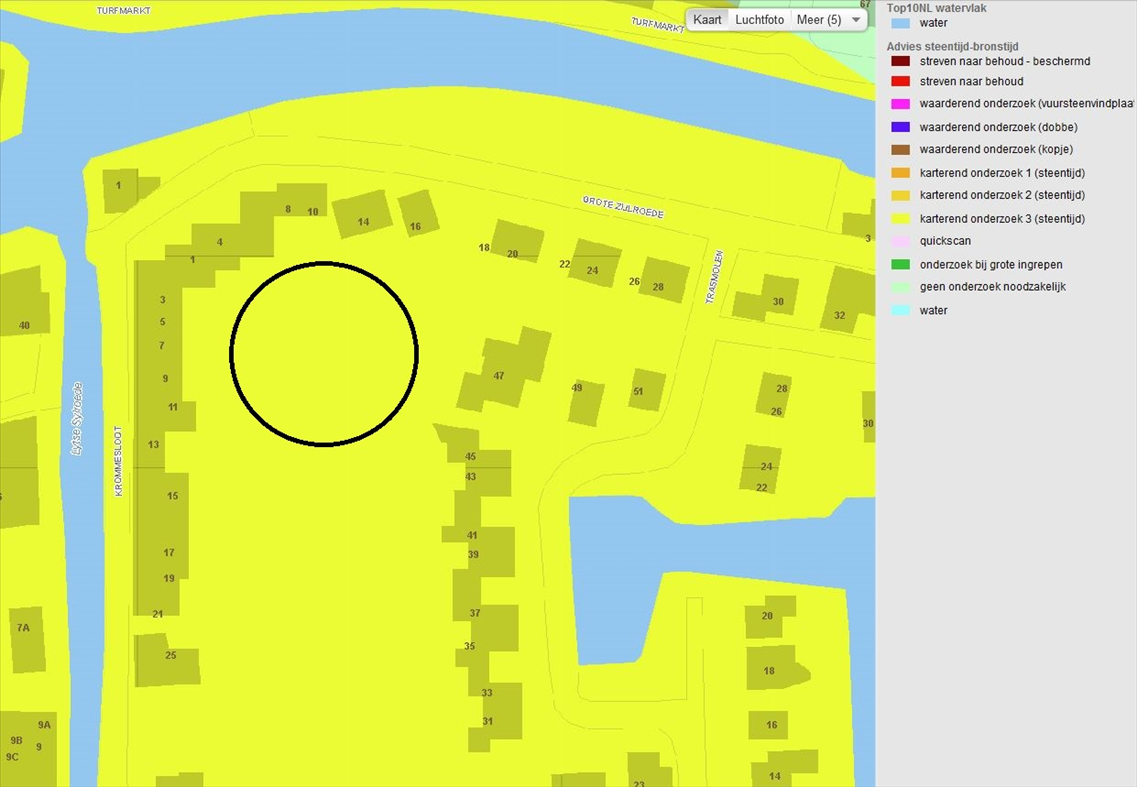Click the 'karterend onderzoek 2 (steentijd)' swatch
1137x787 pixels.
901,195
